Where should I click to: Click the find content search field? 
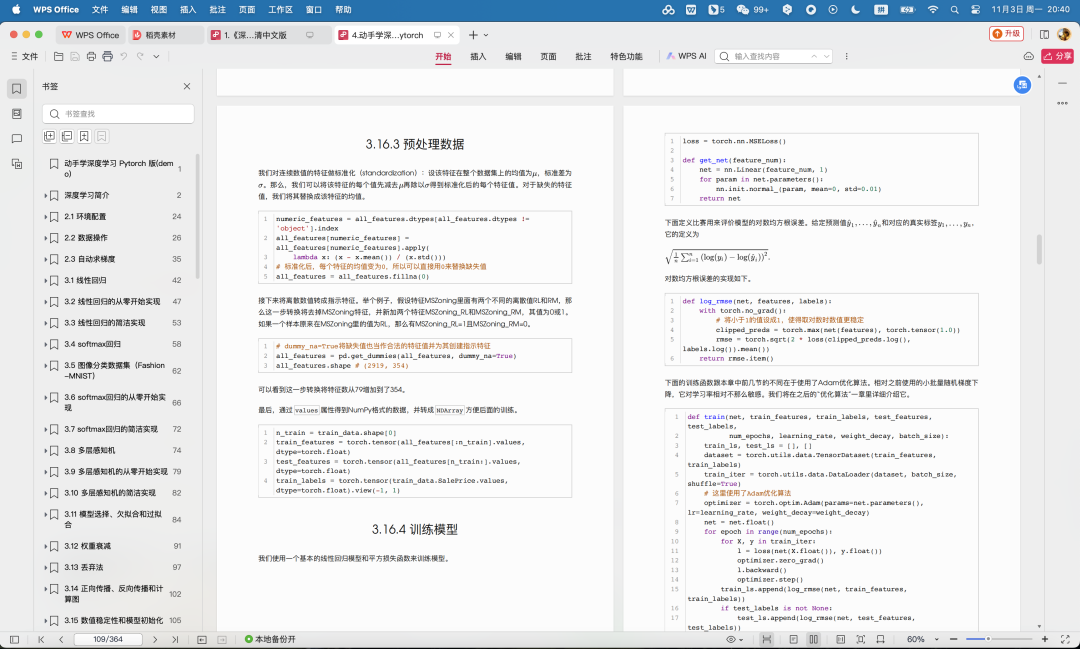click(x=773, y=56)
